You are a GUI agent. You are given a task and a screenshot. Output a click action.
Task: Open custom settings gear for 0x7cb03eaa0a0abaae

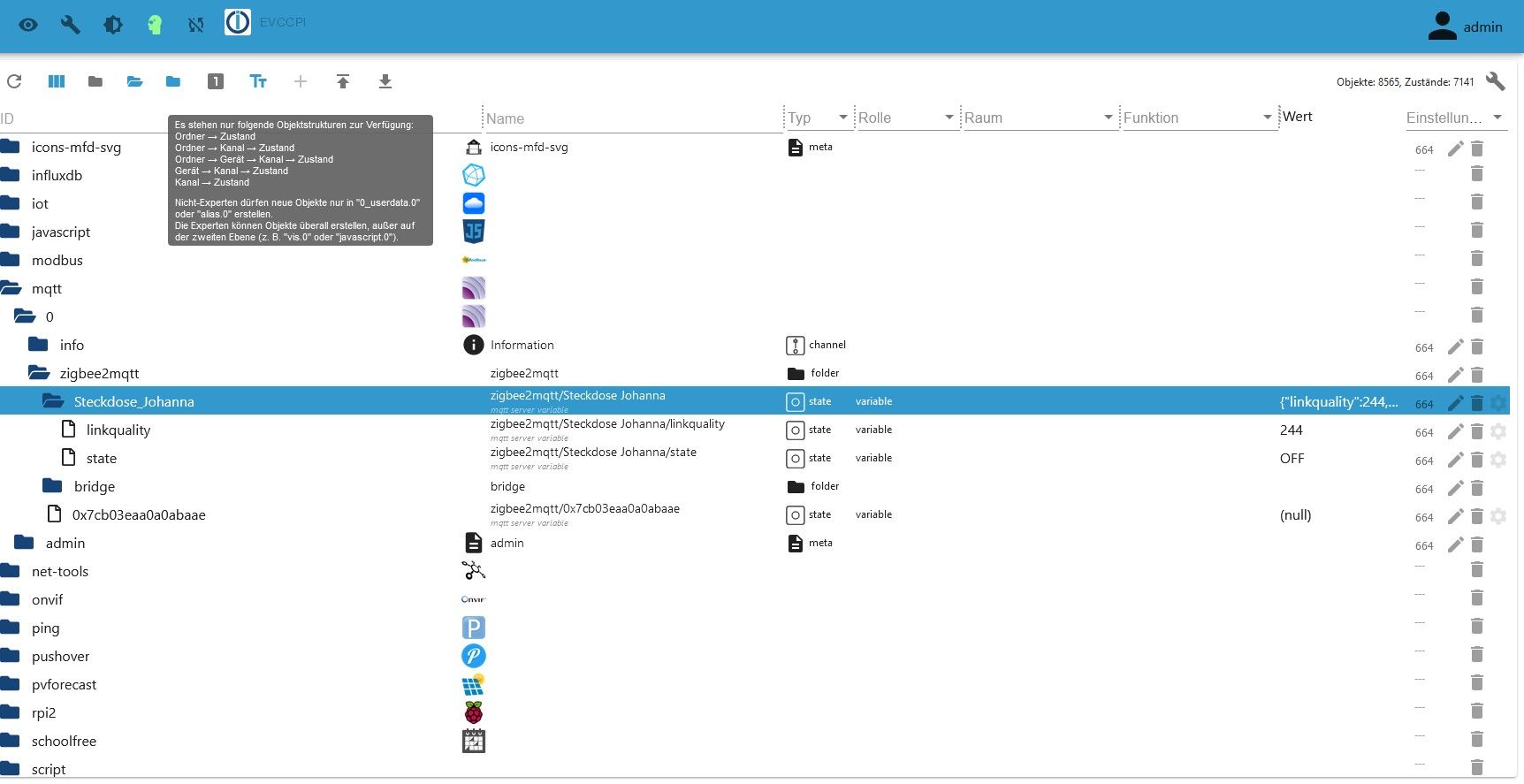pos(1497,516)
